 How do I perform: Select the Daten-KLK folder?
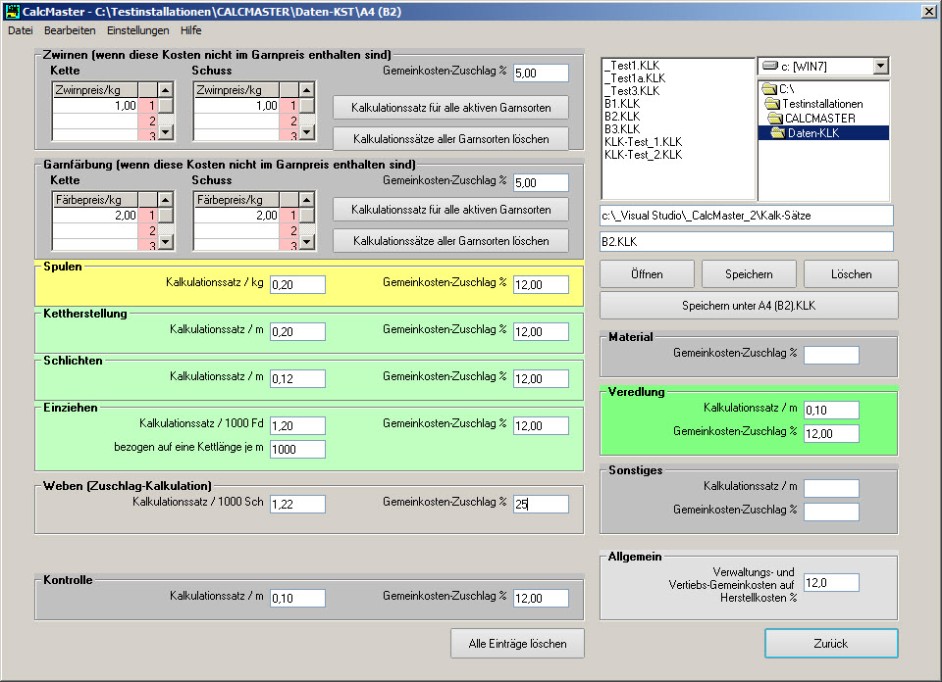[x=823, y=133]
